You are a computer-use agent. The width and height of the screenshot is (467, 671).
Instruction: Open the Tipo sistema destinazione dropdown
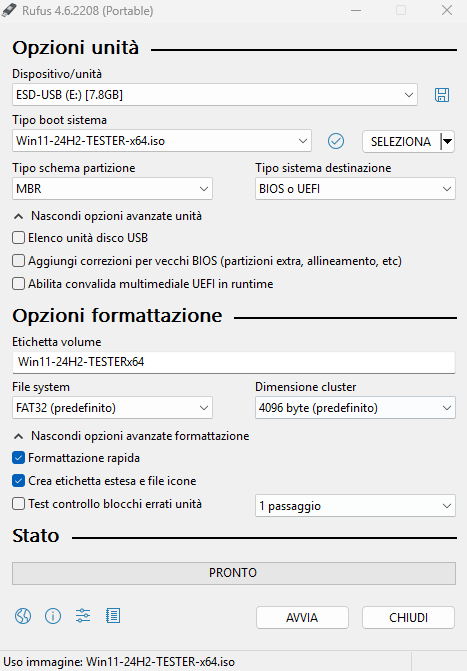coord(355,189)
